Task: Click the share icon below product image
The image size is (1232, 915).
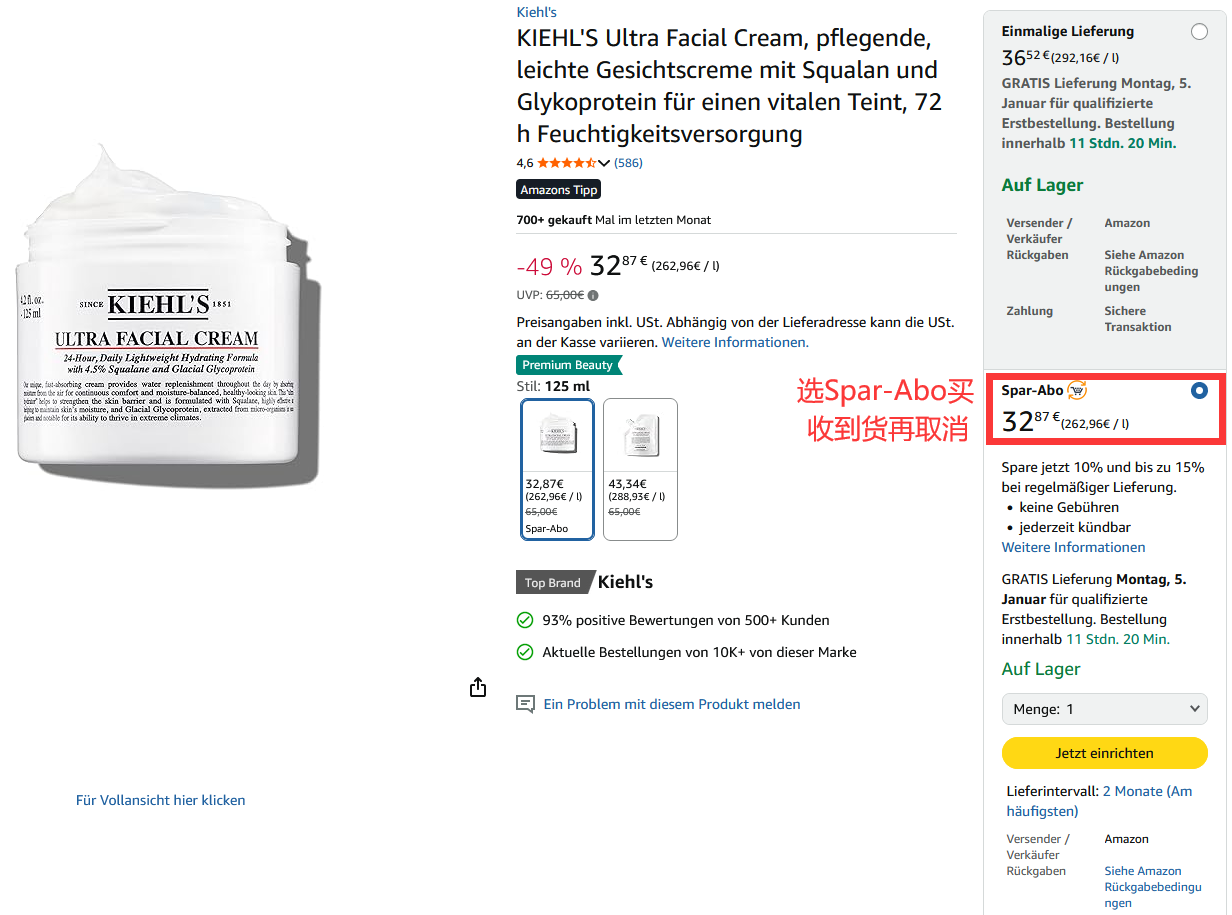Action: pyautogui.click(x=478, y=687)
